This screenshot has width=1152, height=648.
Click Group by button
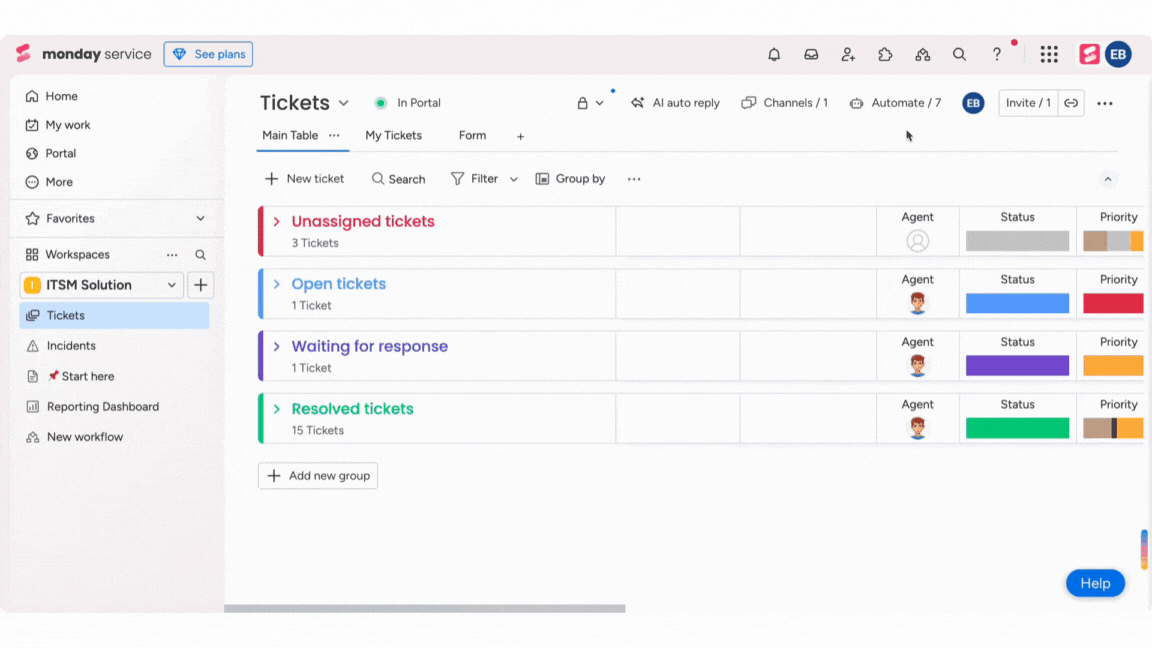[x=570, y=179]
